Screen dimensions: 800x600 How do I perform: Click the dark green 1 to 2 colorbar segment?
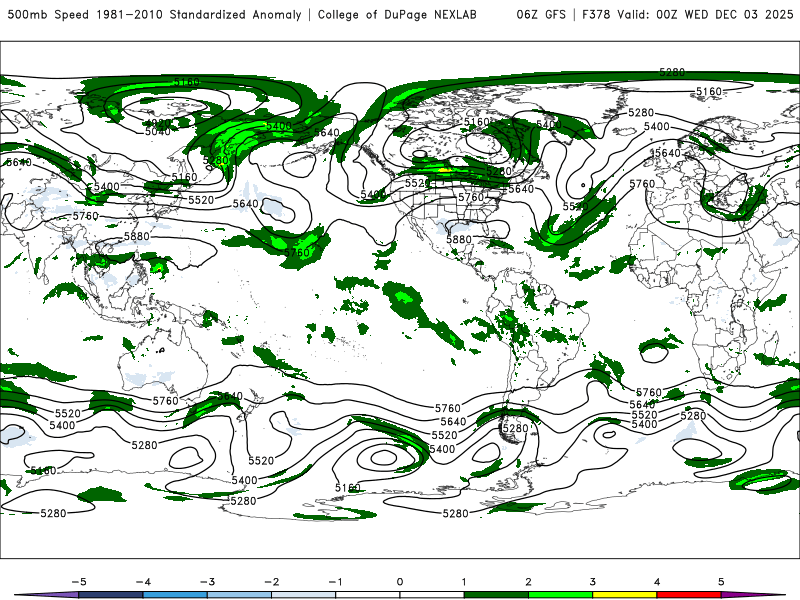pos(496,595)
